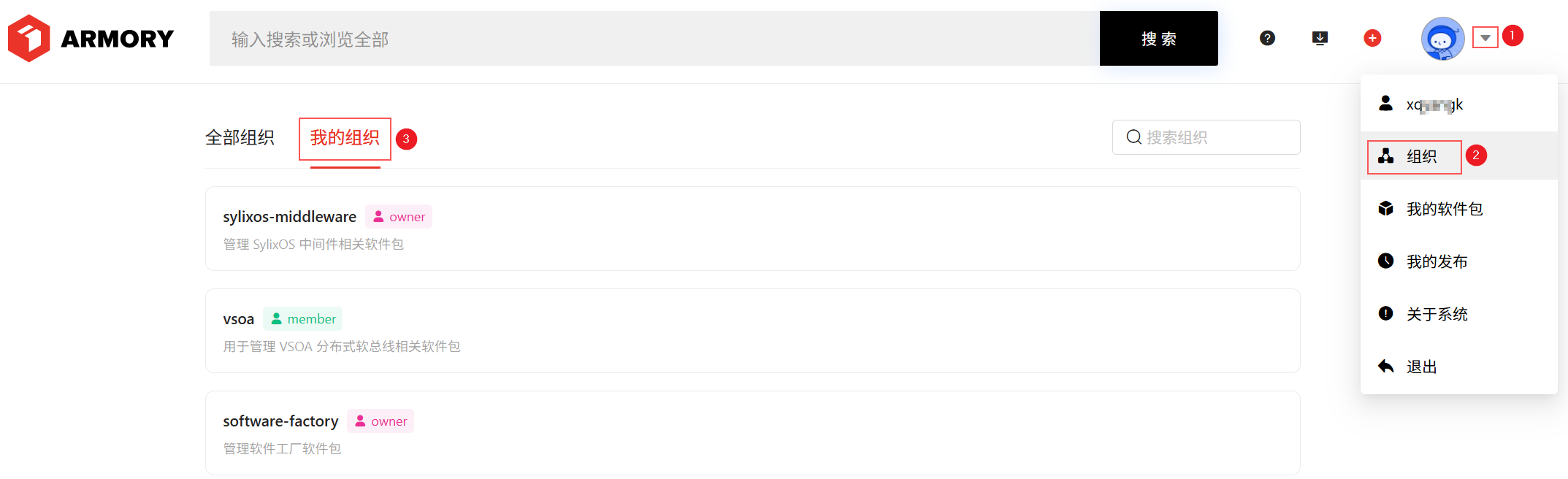
Task: Focus the main search input field
Action: (654, 39)
